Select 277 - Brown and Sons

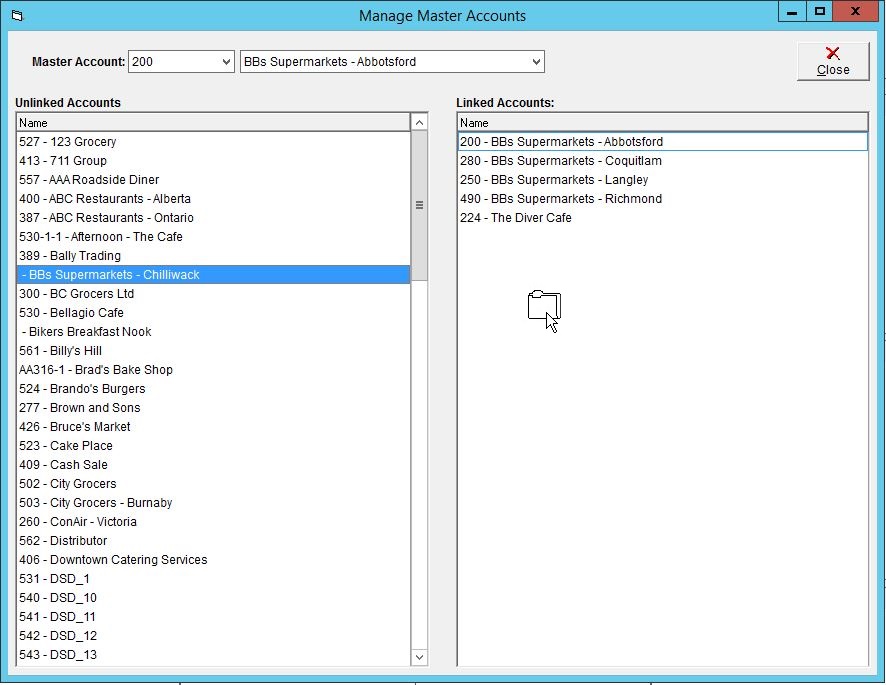pos(213,408)
